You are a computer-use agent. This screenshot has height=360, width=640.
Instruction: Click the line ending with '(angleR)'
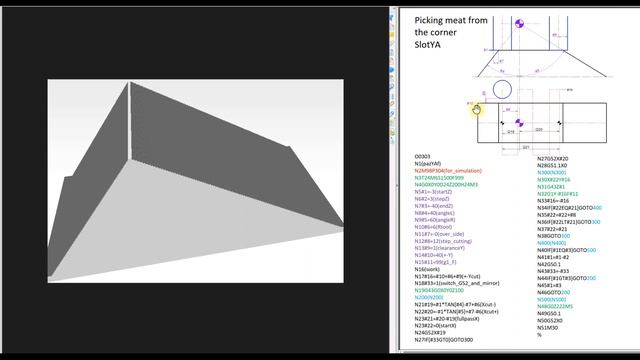[435, 220]
